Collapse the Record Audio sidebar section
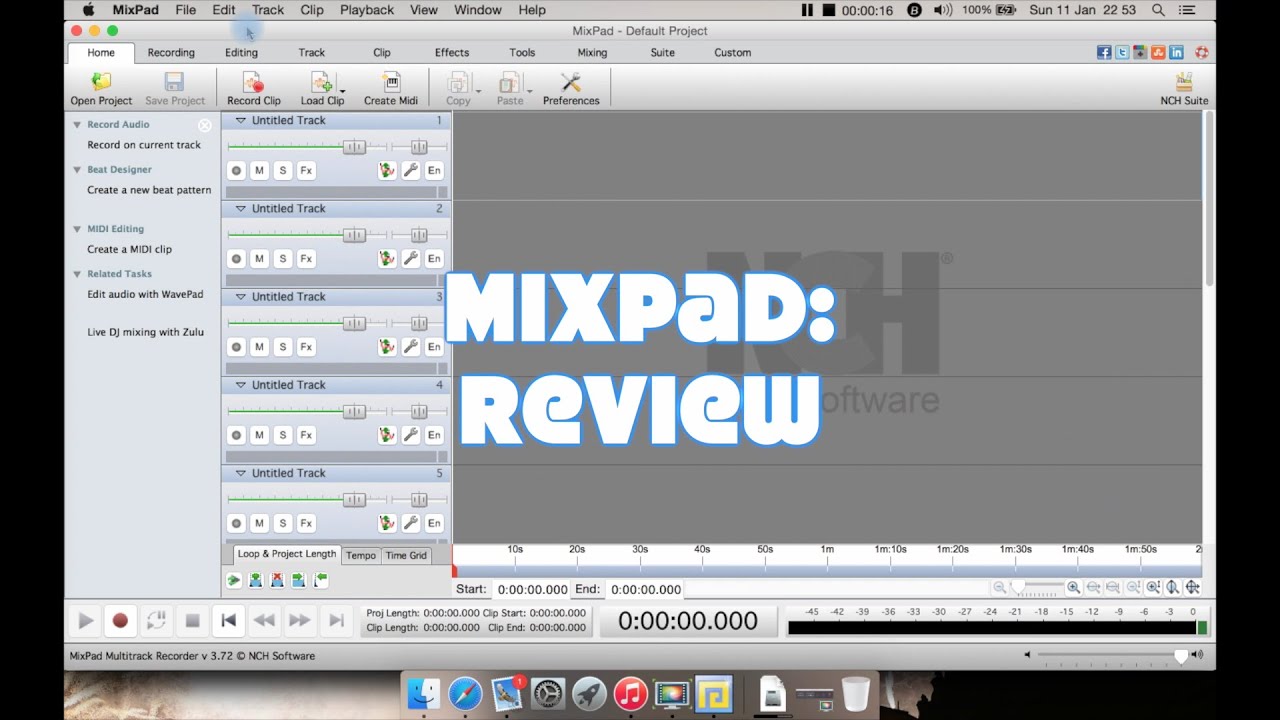The height and width of the screenshot is (720, 1280). pyautogui.click(x=77, y=125)
